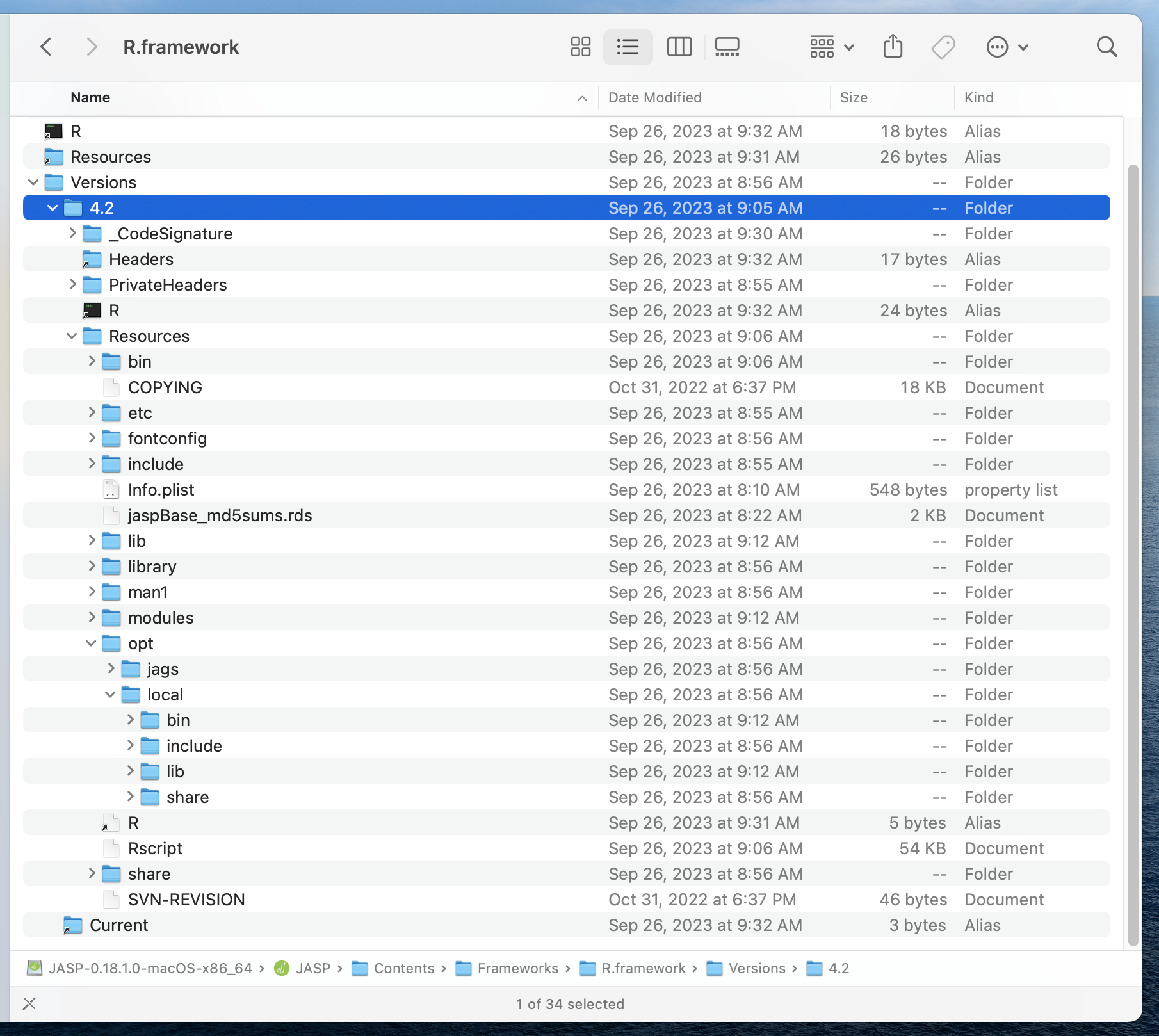Open the Current alias row
Image resolution: width=1159 pixels, height=1036 pixels.
120,925
